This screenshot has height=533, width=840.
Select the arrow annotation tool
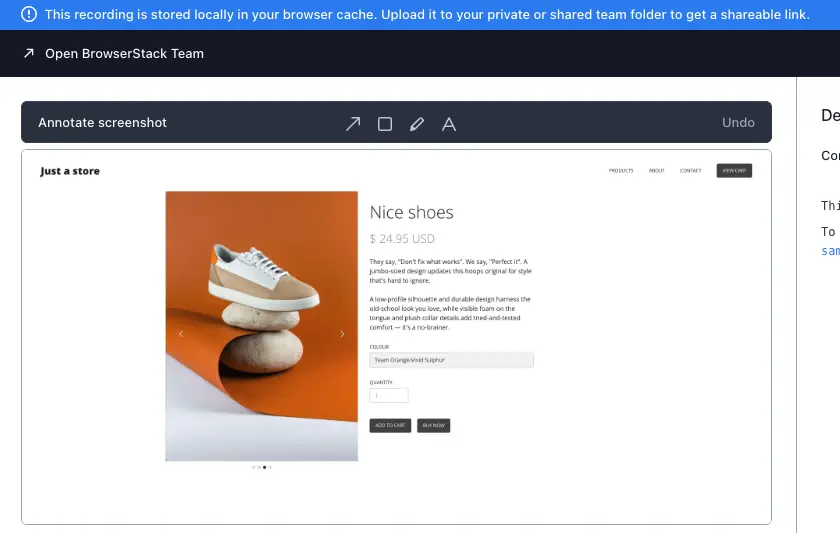[353, 124]
